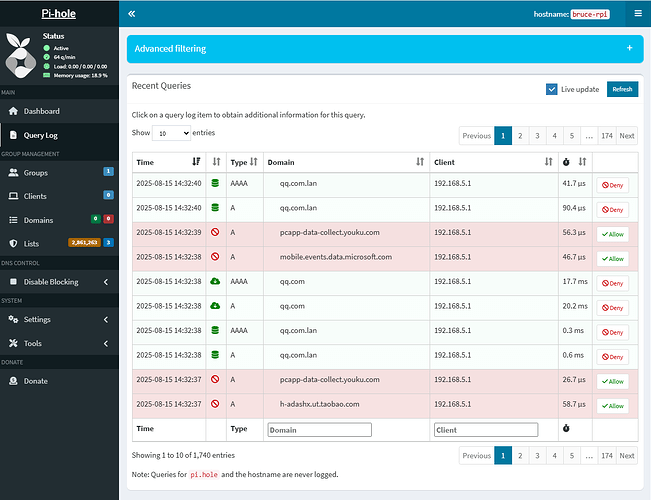Open the Show entries count dropdown
This screenshot has height=500, width=651.
point(172,133)
